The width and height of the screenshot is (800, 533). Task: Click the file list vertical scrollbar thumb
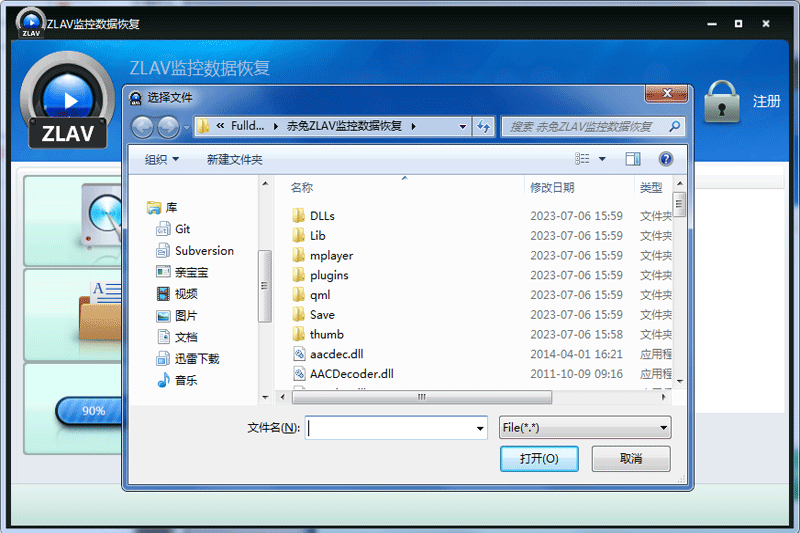click(x=679, y=204)
